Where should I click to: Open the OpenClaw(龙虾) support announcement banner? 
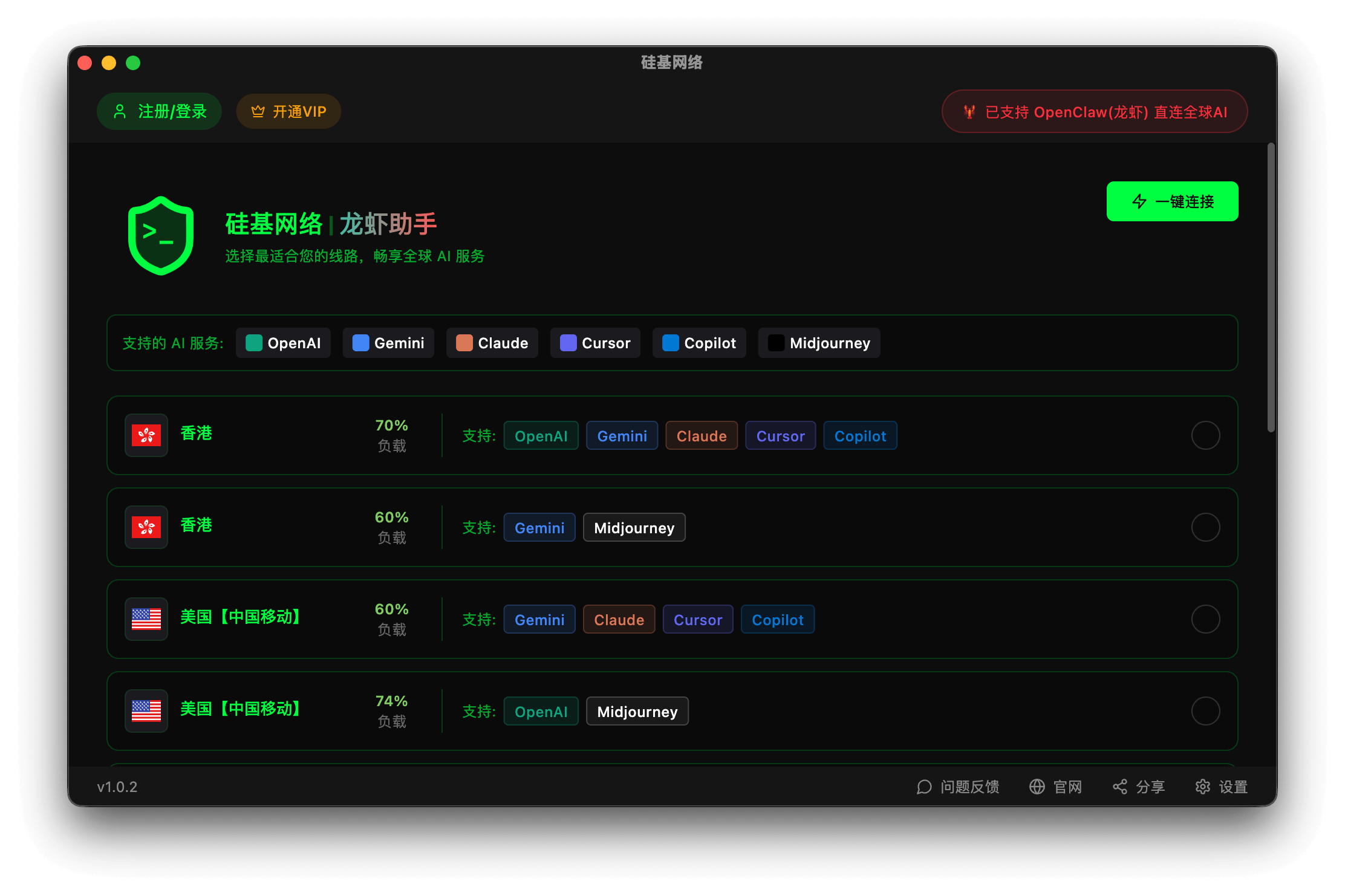pyautogui.click(x=1095, y=112)
